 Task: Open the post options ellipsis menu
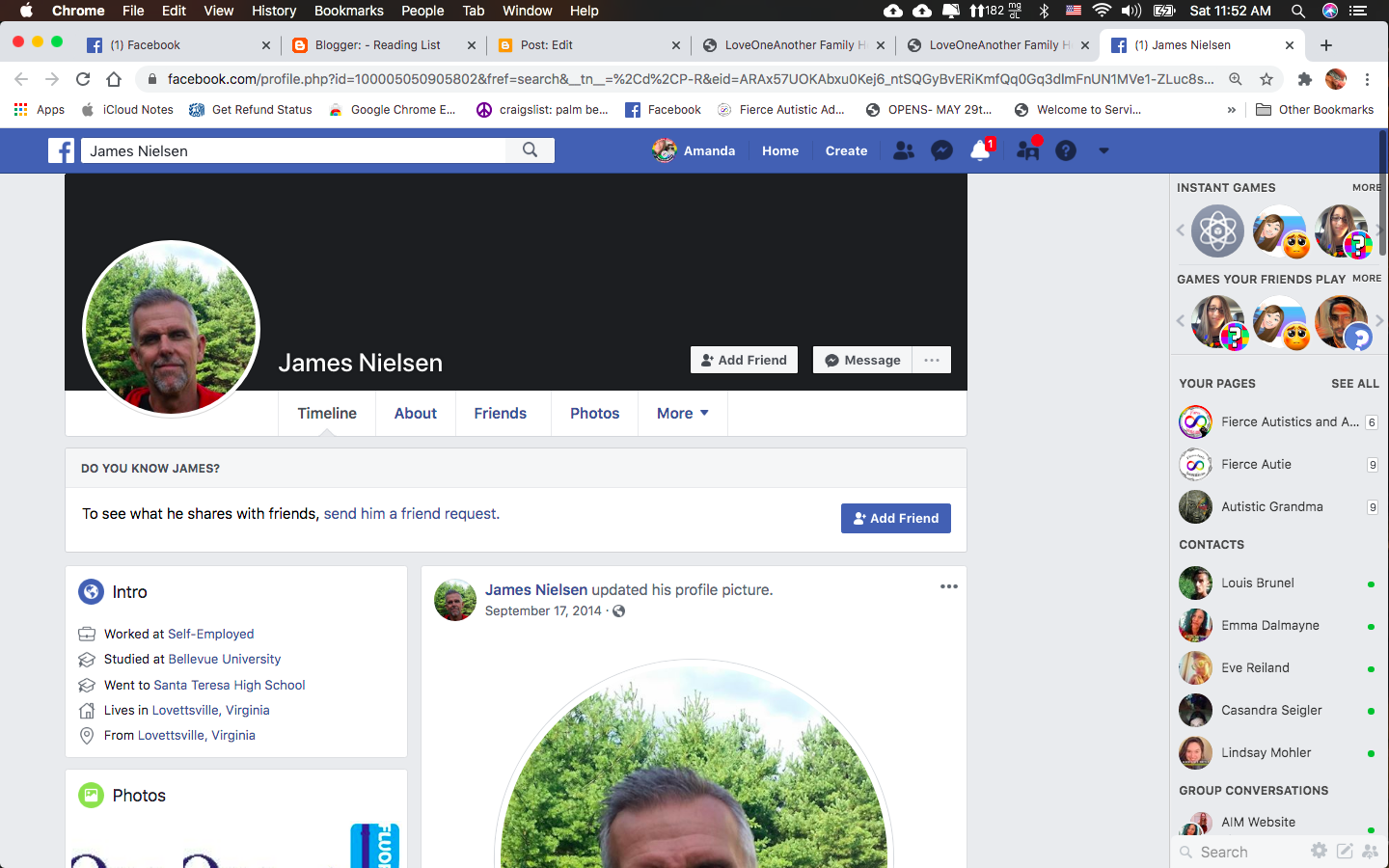(x=948, y=586)
